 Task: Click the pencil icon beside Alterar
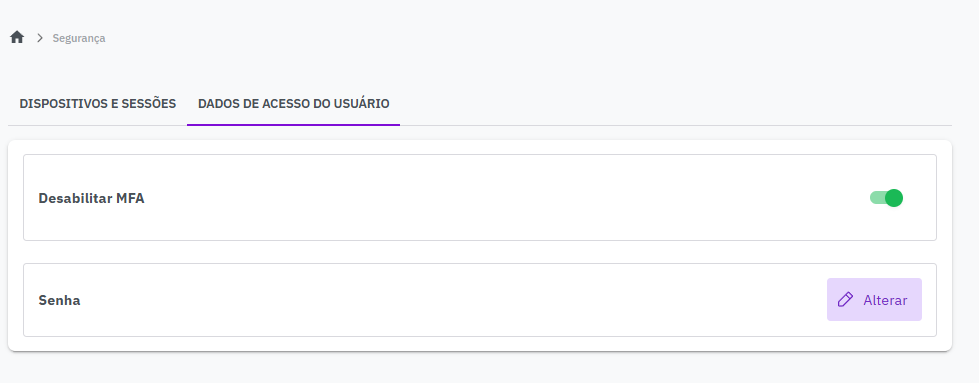(845, 300)
